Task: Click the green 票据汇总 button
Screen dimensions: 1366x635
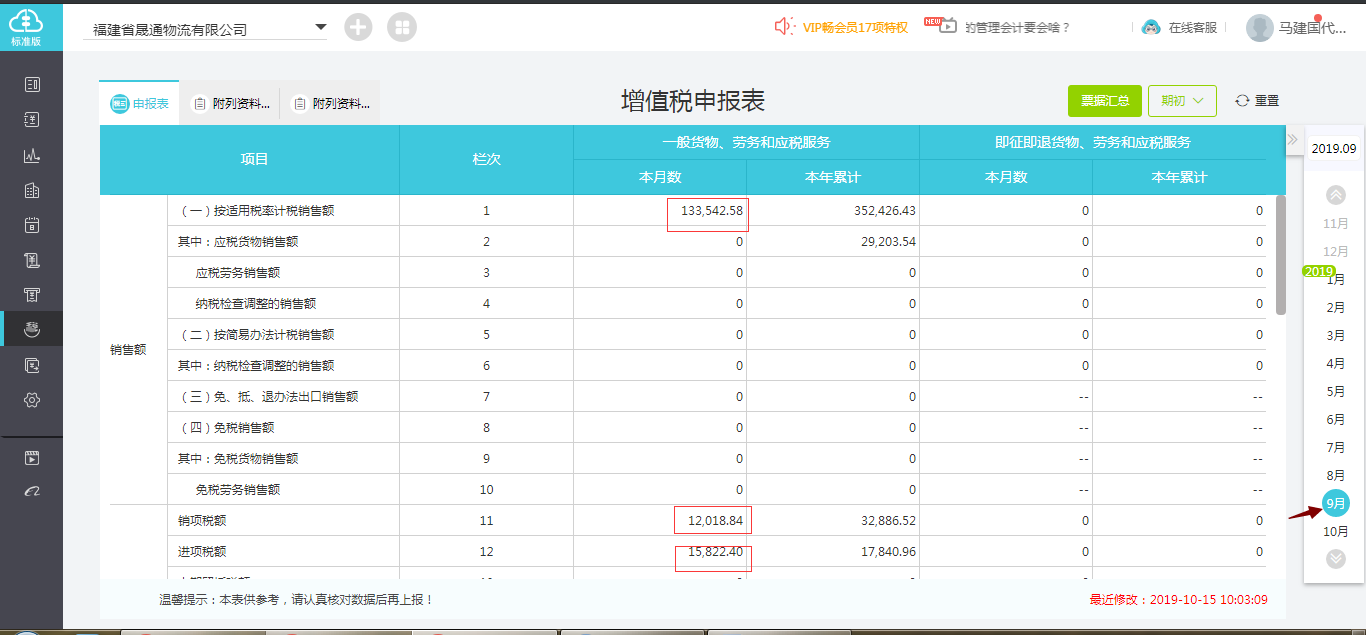Action: tap(1104, 101)
